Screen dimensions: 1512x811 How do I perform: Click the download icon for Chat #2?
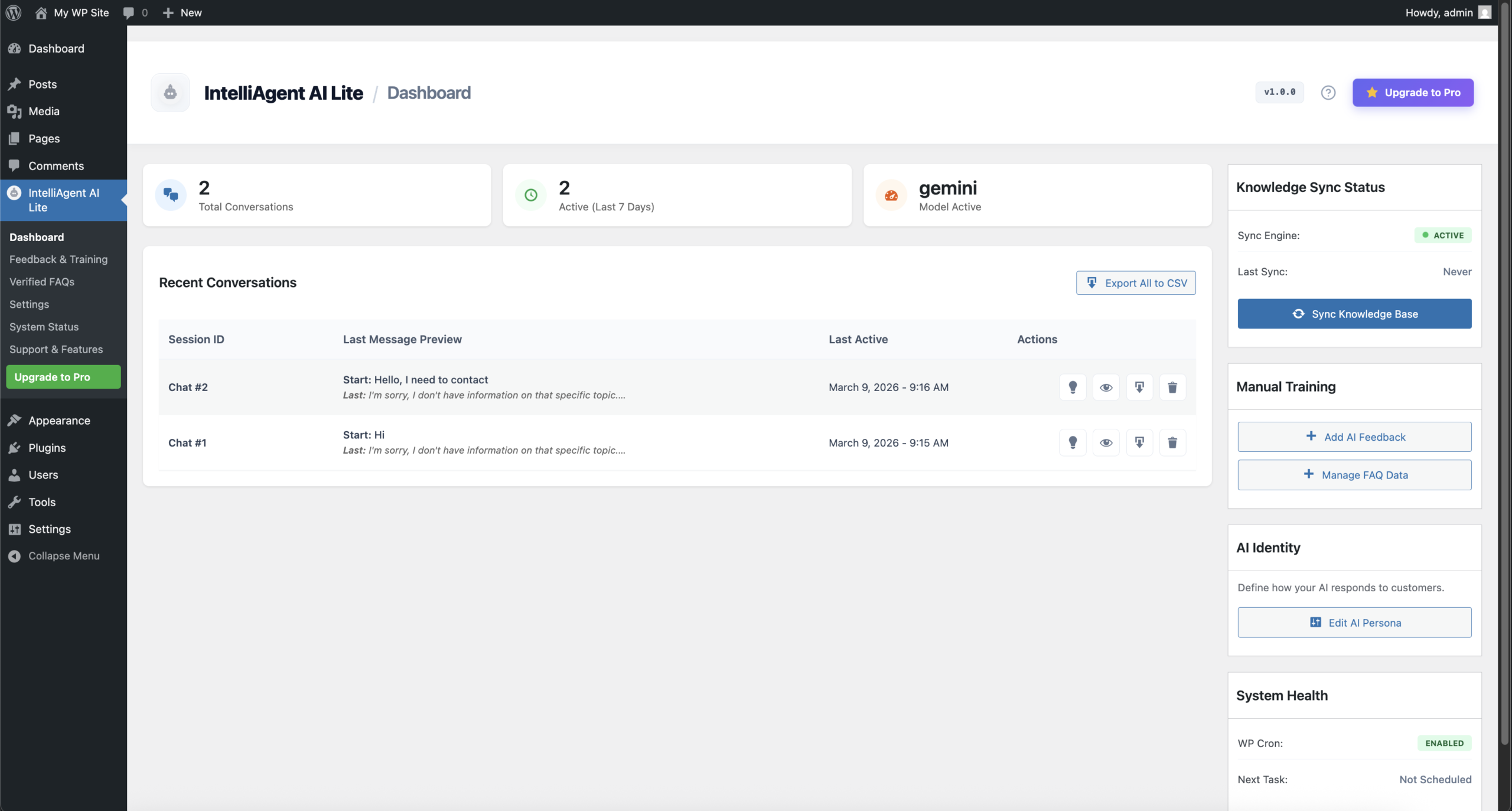coord(1139,387)
